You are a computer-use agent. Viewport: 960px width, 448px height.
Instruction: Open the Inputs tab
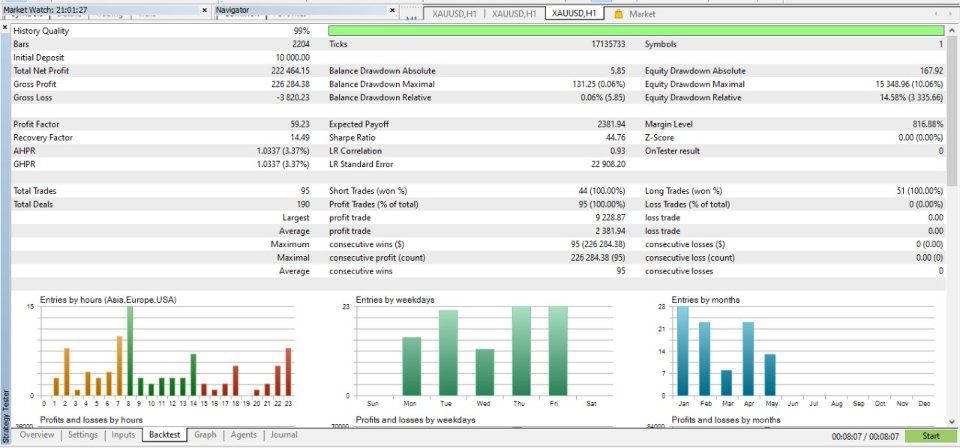pos(123,435)
